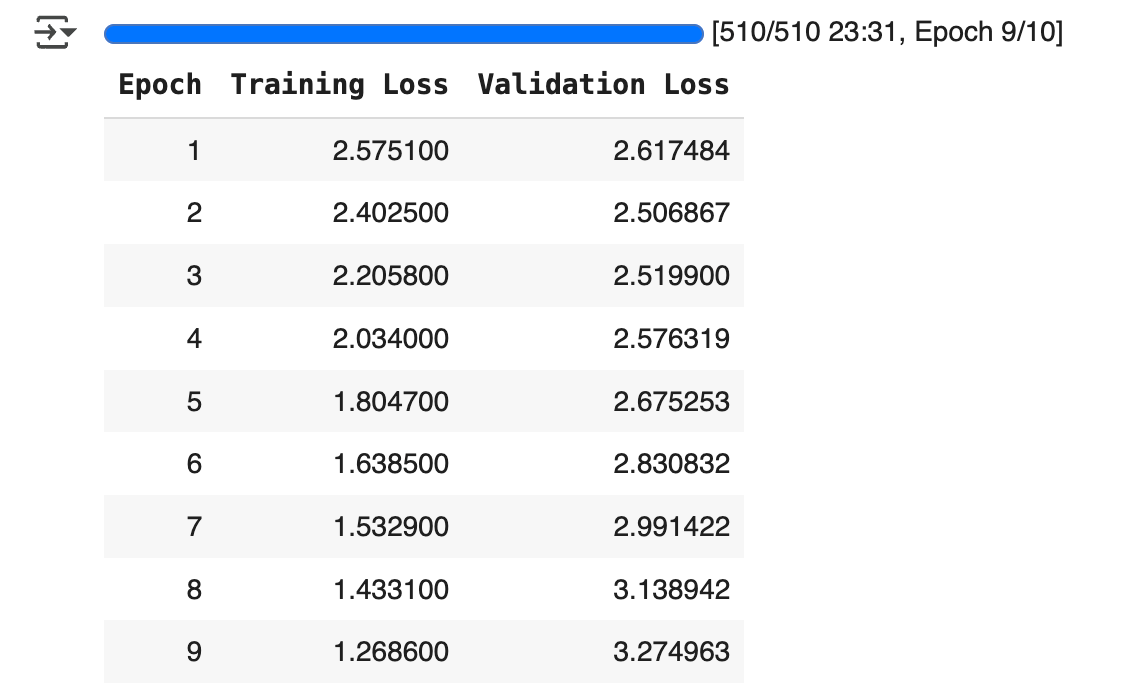Select training loss value 2.575100
The height and width of the screenshot is (696, 1126).
[391, 151]
